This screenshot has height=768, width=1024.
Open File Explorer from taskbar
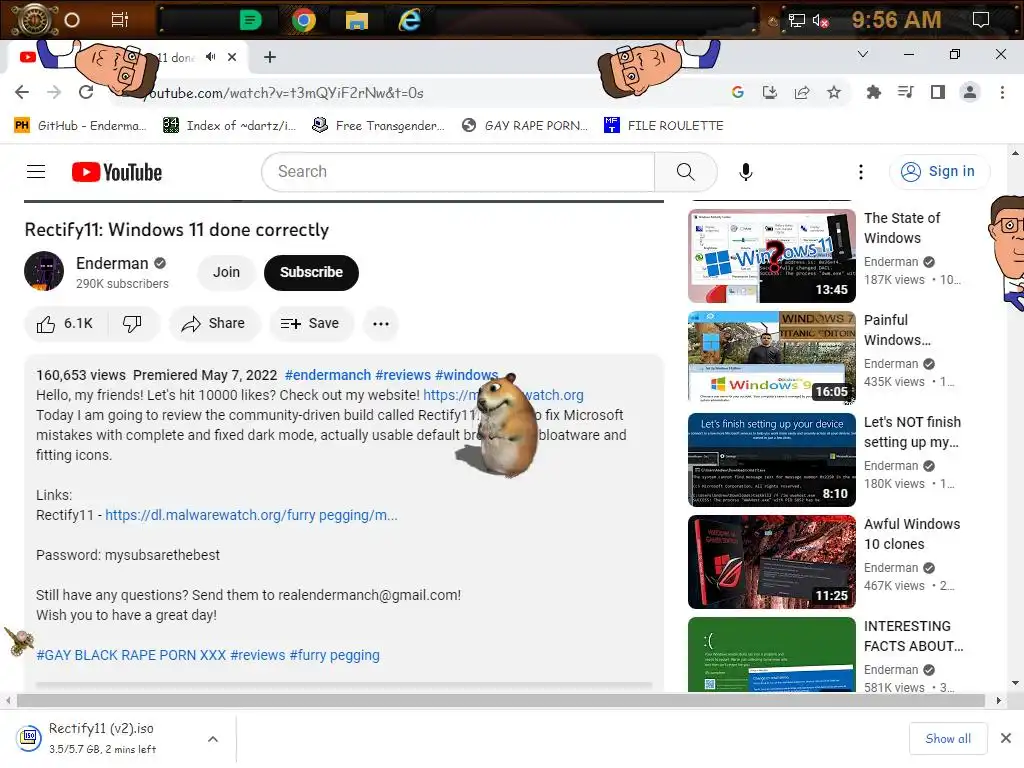357,20
